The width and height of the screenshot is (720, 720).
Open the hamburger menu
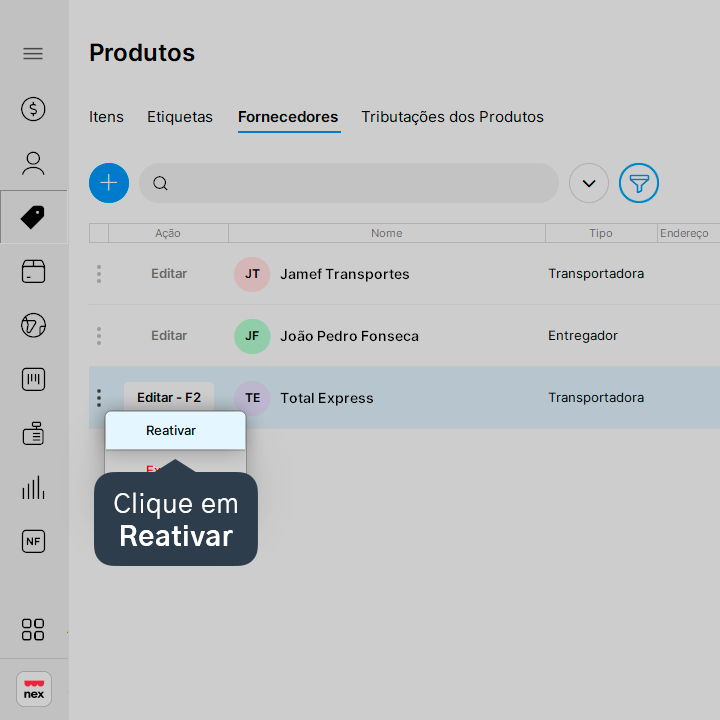(x=33, y=54)
